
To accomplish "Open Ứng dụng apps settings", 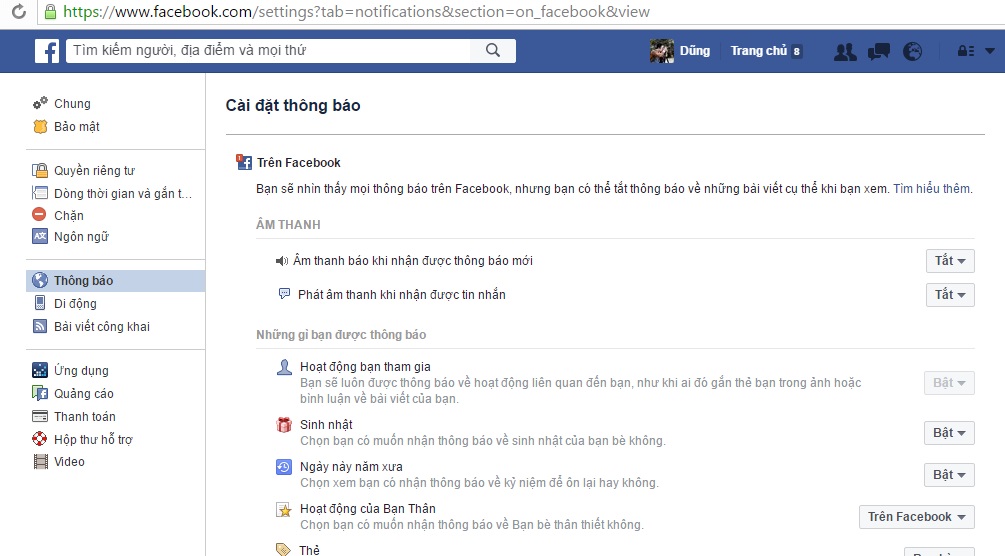I will point(81,371).
